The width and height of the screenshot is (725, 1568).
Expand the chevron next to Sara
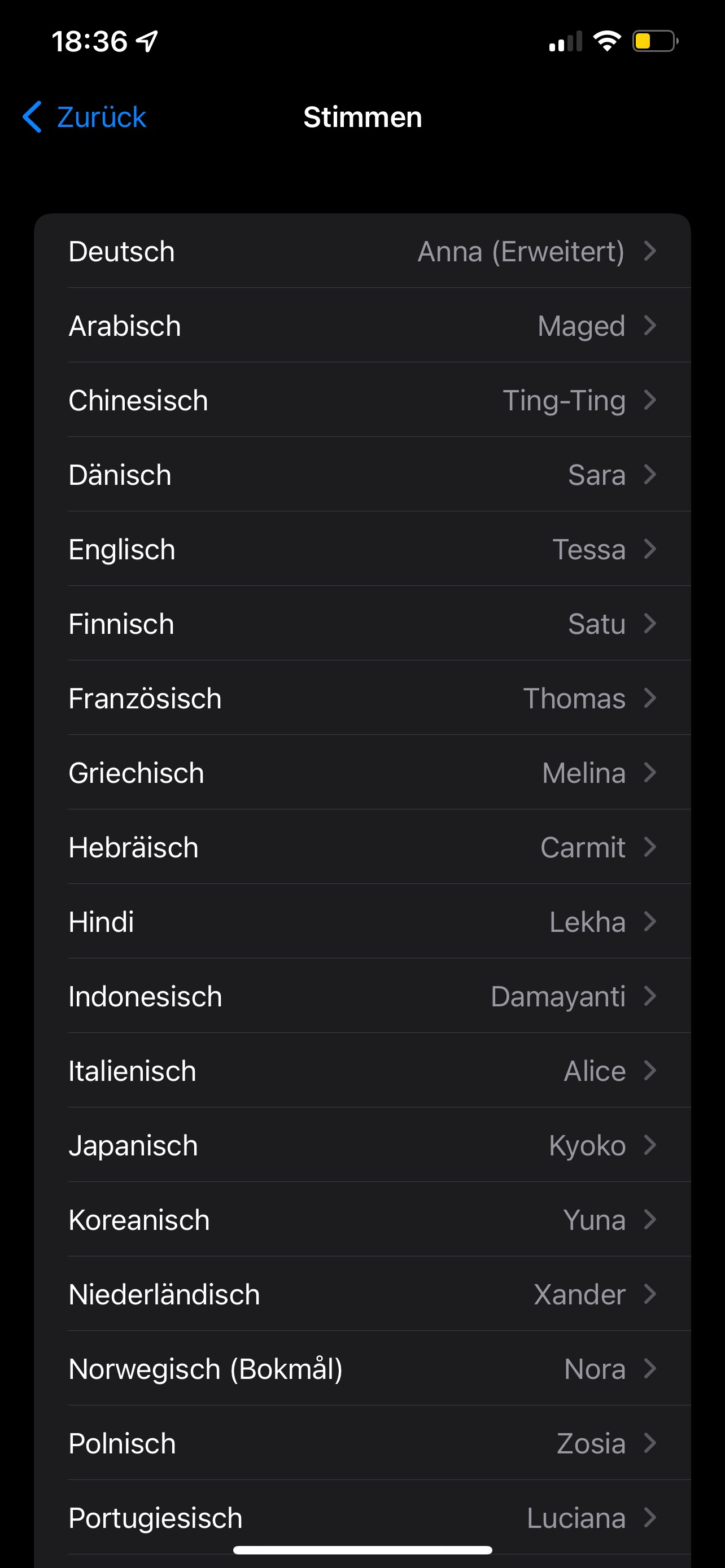click(x=650, y=474)
